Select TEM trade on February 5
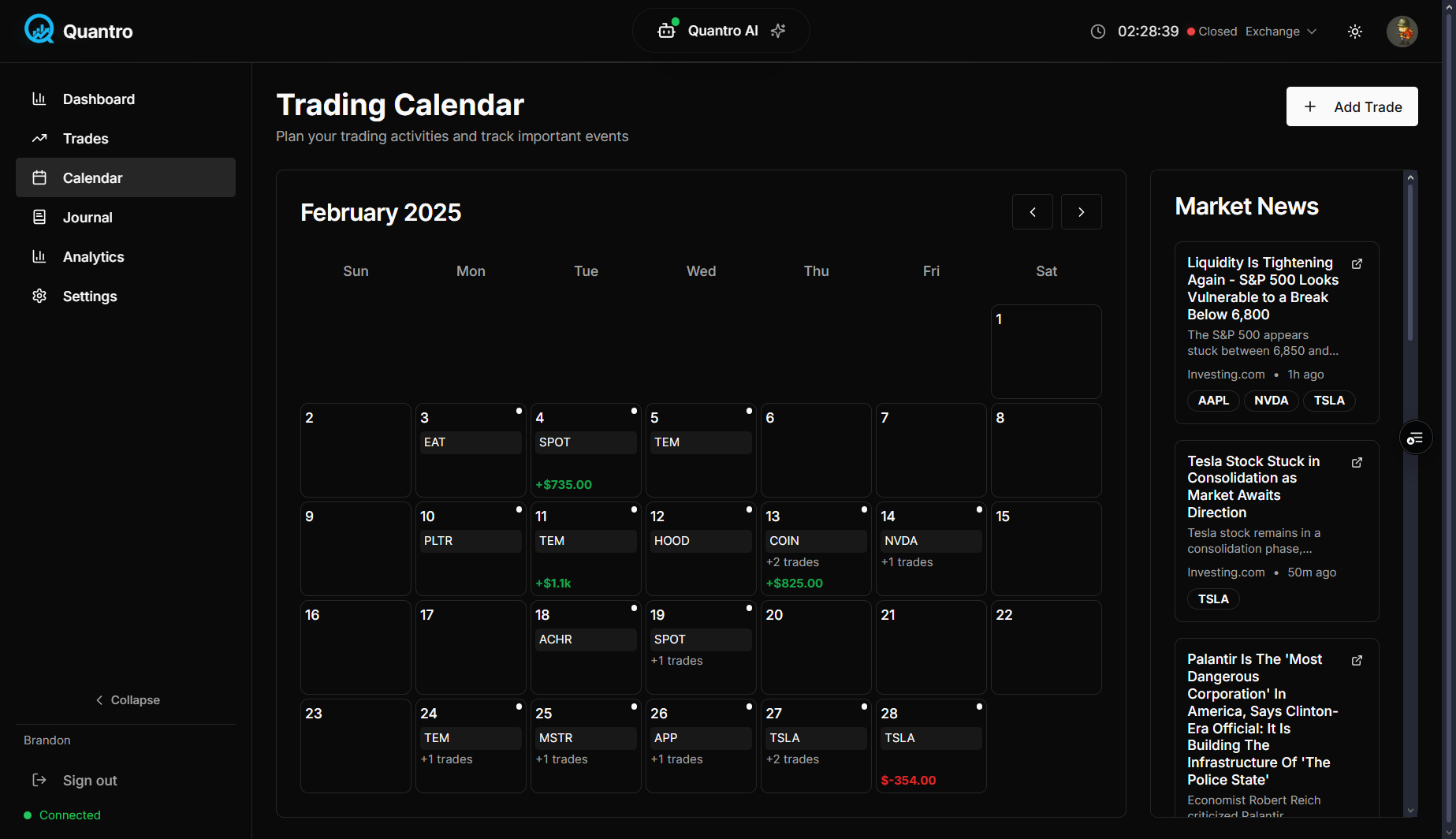The image size is (1456, 839). 701,442
